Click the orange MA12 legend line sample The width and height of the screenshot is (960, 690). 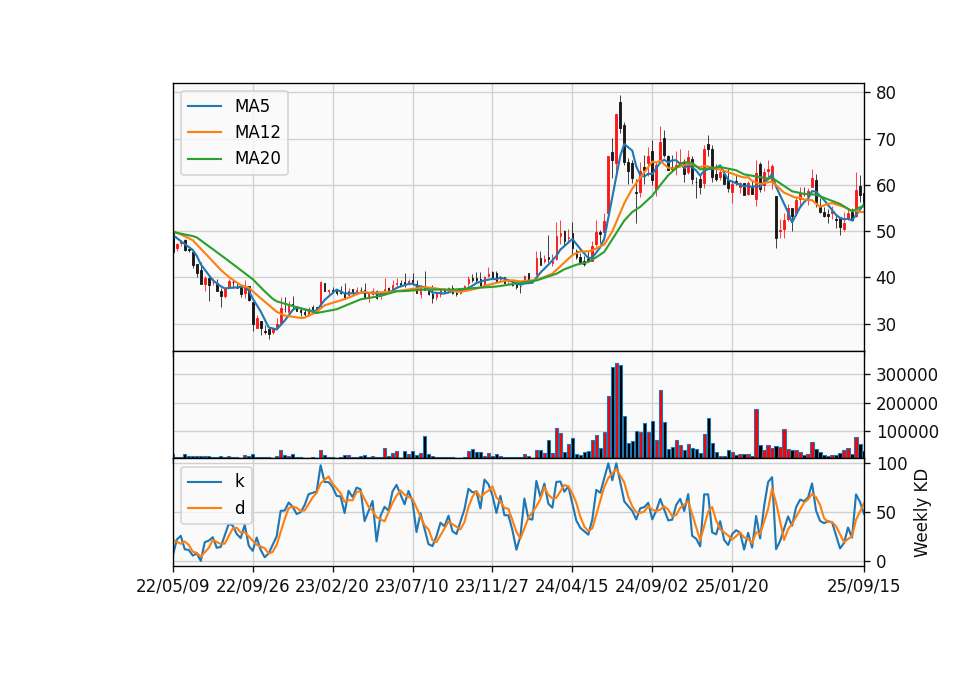pos(204,132)
